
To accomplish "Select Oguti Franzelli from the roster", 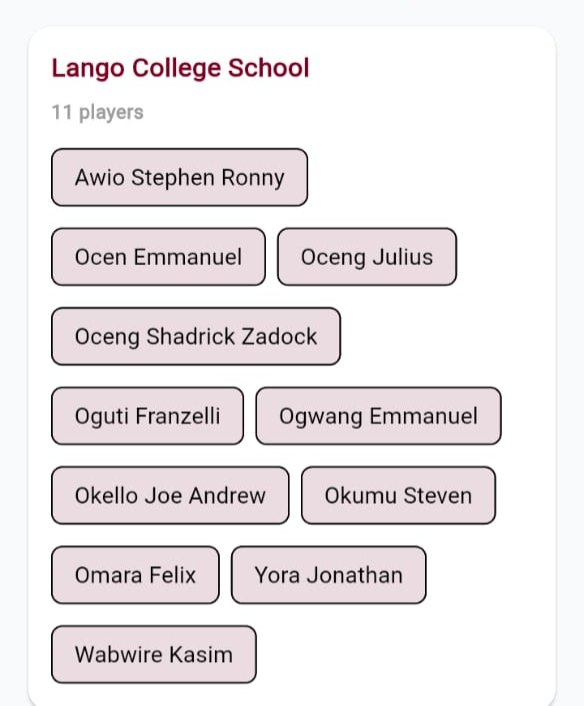I will (148, 416).
